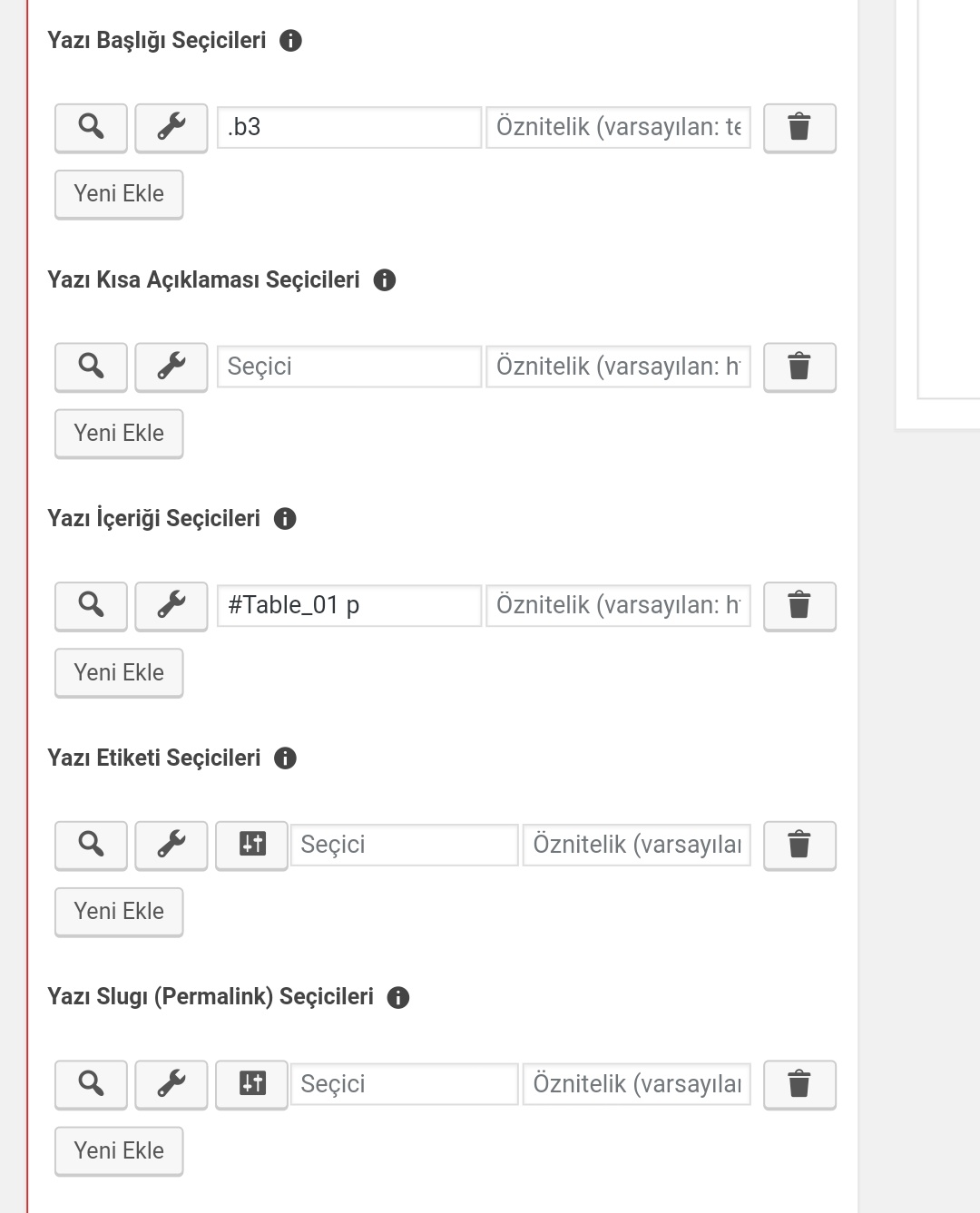Click Yeni Ekle under Yazı Slugı Seçicileri
The image size is (980, 1213).
point(119,1150)
